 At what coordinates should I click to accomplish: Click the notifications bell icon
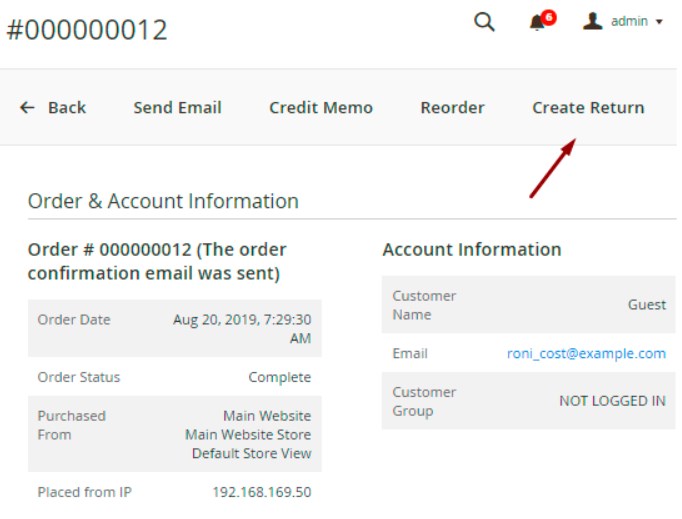(537, 23)
